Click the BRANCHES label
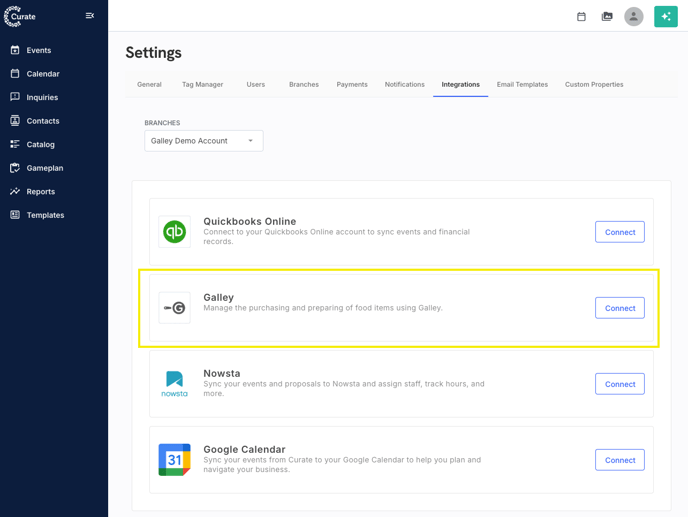This screenshot has width=688, height=517. (x=162, y=123)
